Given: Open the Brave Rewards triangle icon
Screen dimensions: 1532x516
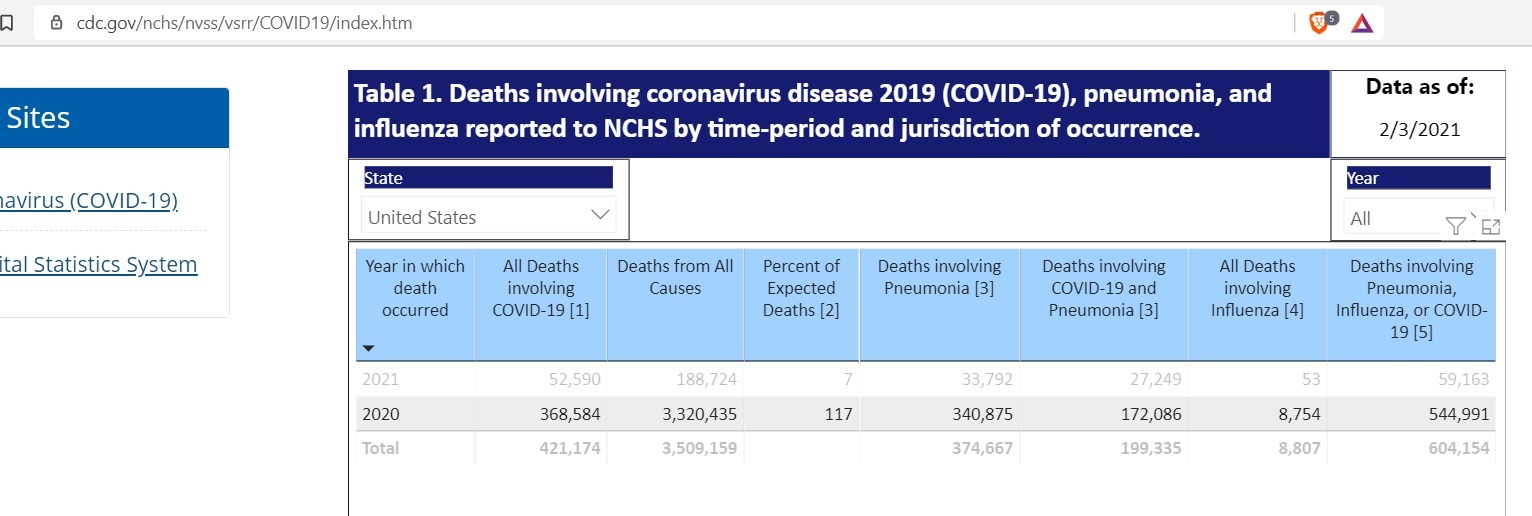Looking at the screenshot, I should click(x=1361, y=22).
